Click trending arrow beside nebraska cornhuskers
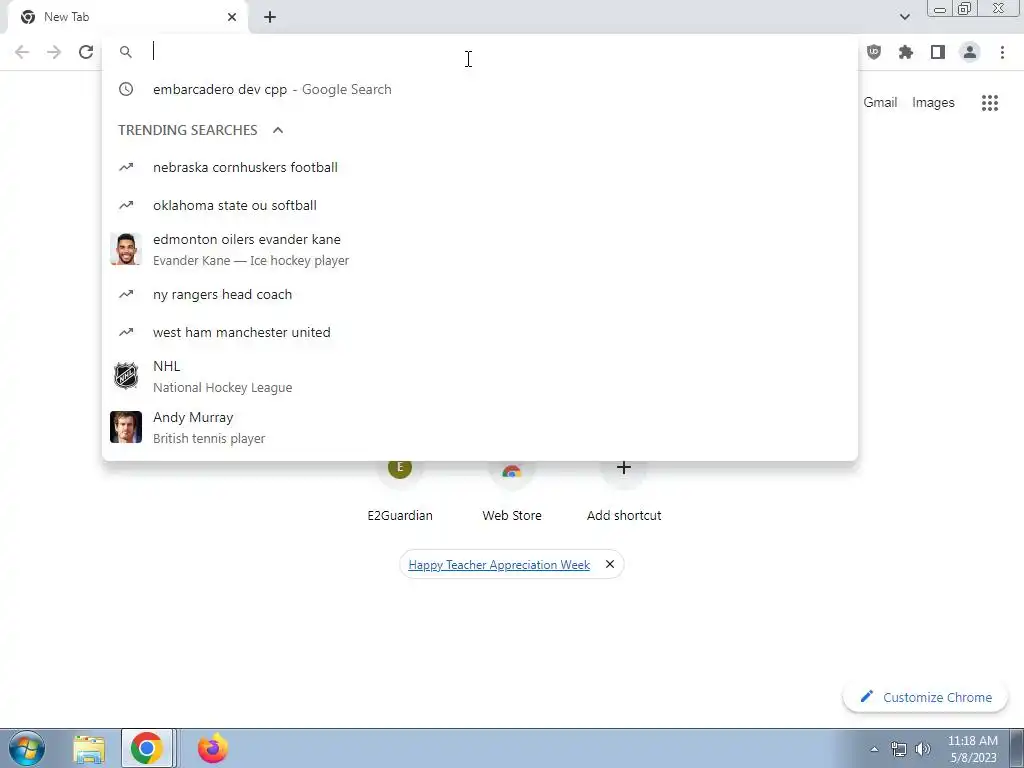 point(126,167)
